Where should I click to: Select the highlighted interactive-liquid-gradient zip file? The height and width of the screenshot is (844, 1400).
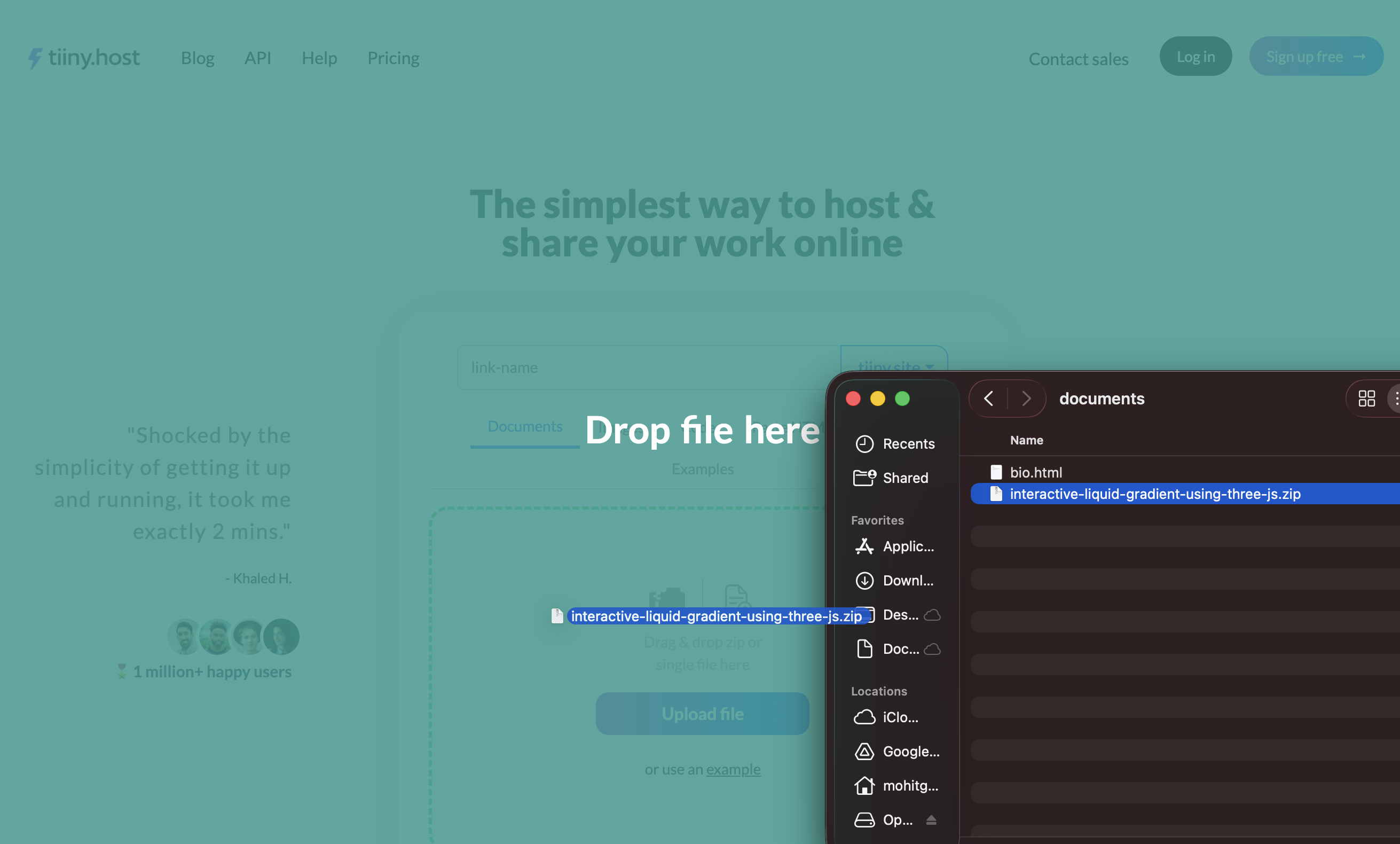(1154, 494)
